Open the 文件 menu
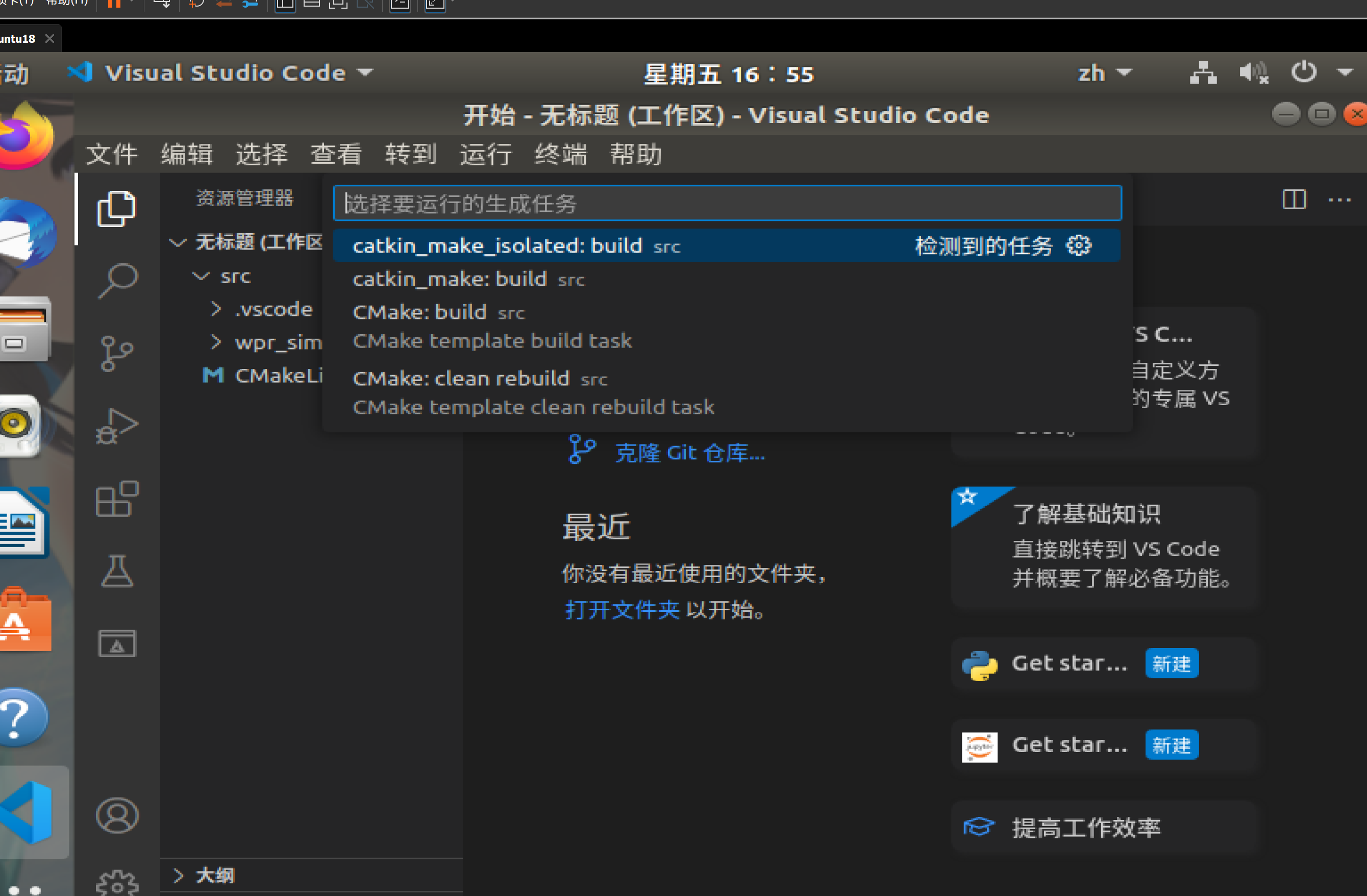Image resolution: width=1367 pixels, height=896 pixels. [111, 154]
